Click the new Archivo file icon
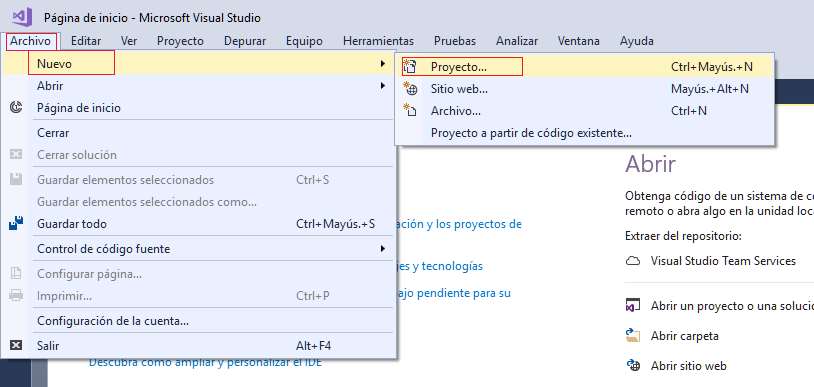 click(x=410, y=111)
